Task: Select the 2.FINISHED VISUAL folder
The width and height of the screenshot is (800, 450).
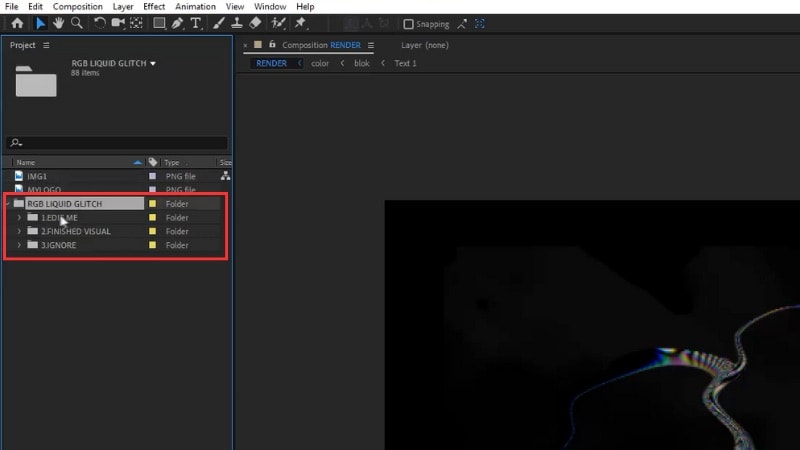Action: 76,231
